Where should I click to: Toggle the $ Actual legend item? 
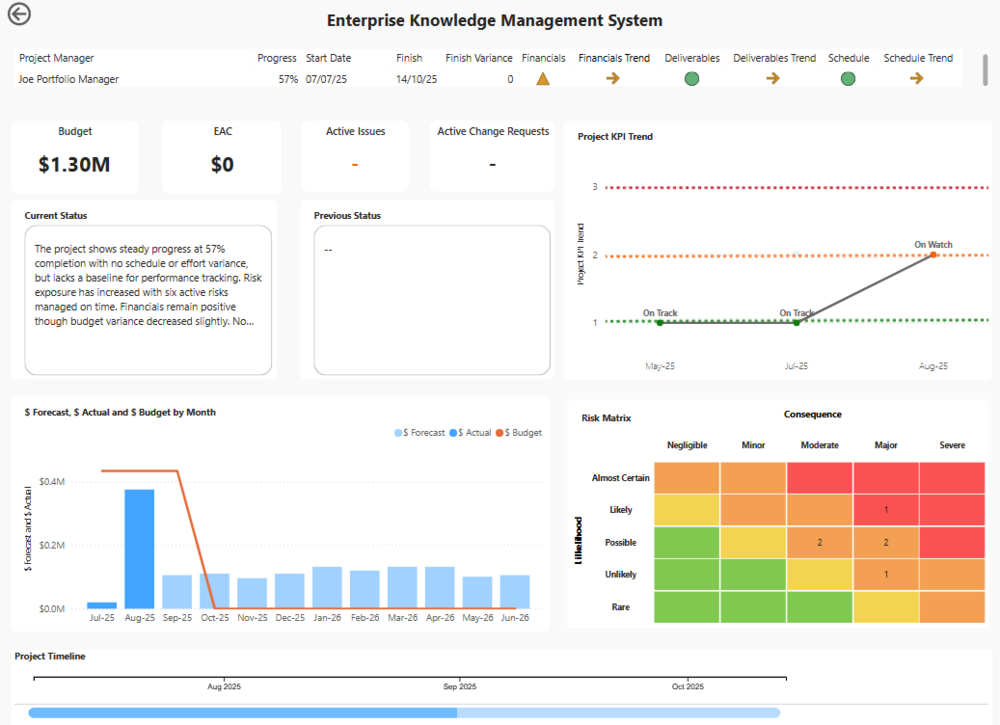(x=471, y=433)
